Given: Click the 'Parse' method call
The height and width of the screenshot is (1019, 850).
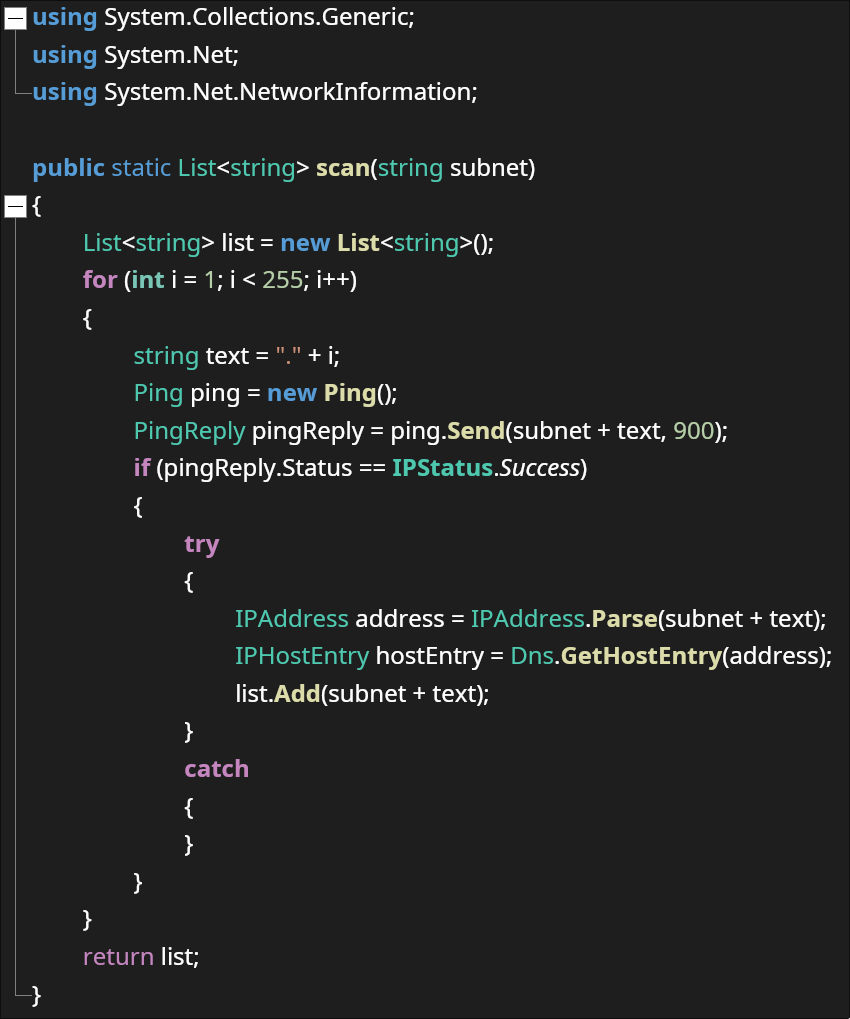Looking at the screenshot, I should point(625,619).
